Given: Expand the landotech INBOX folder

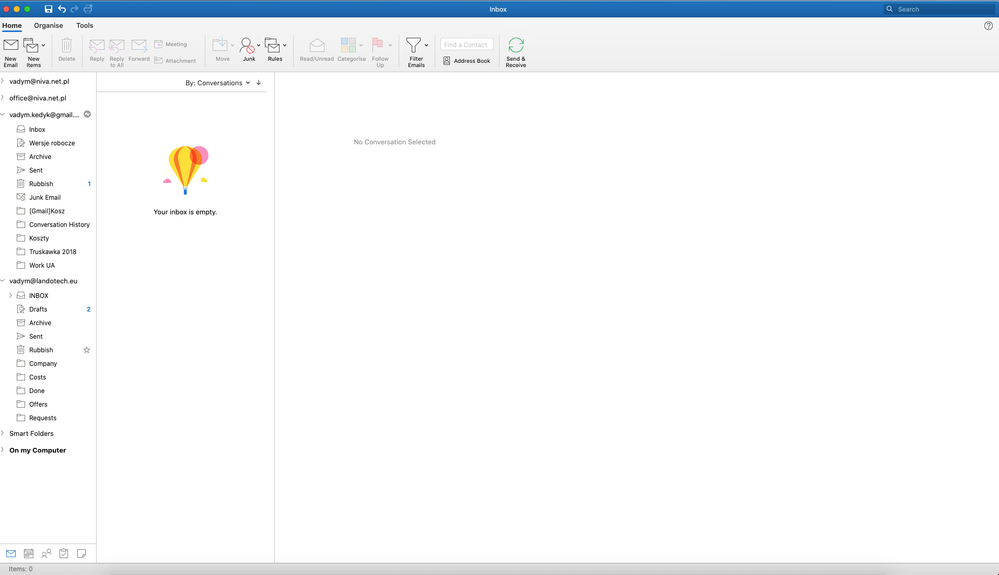Looking at the screenshot, I should coord(10,295).
